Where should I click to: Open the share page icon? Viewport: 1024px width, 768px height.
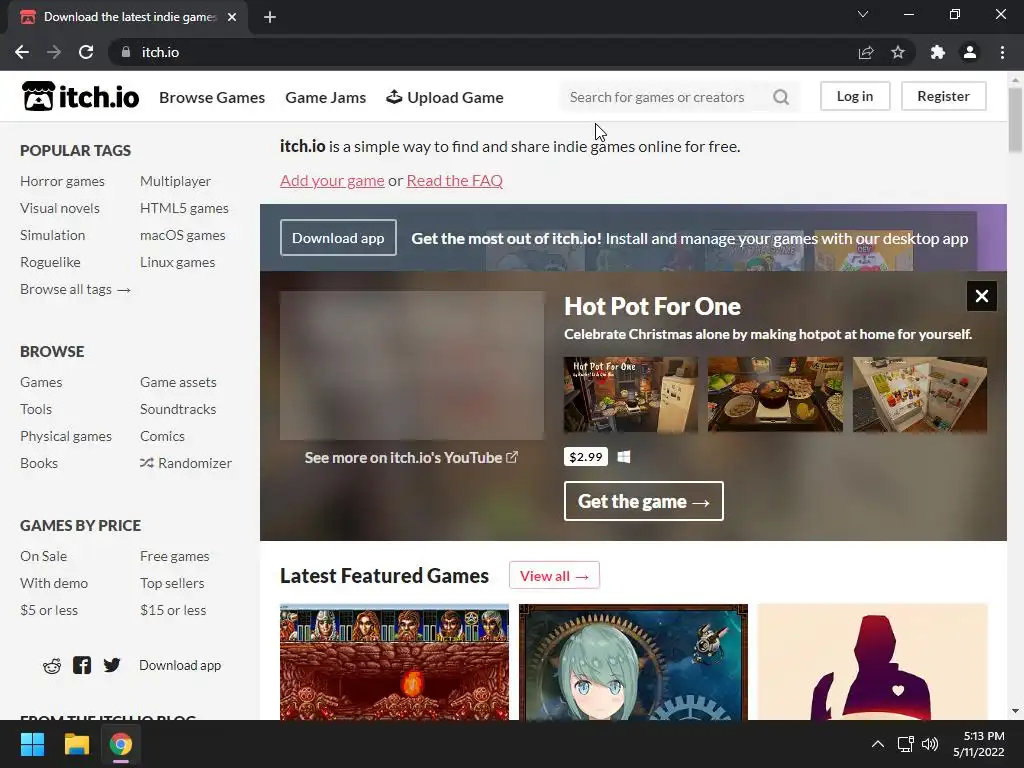click(x=866, y=52)
